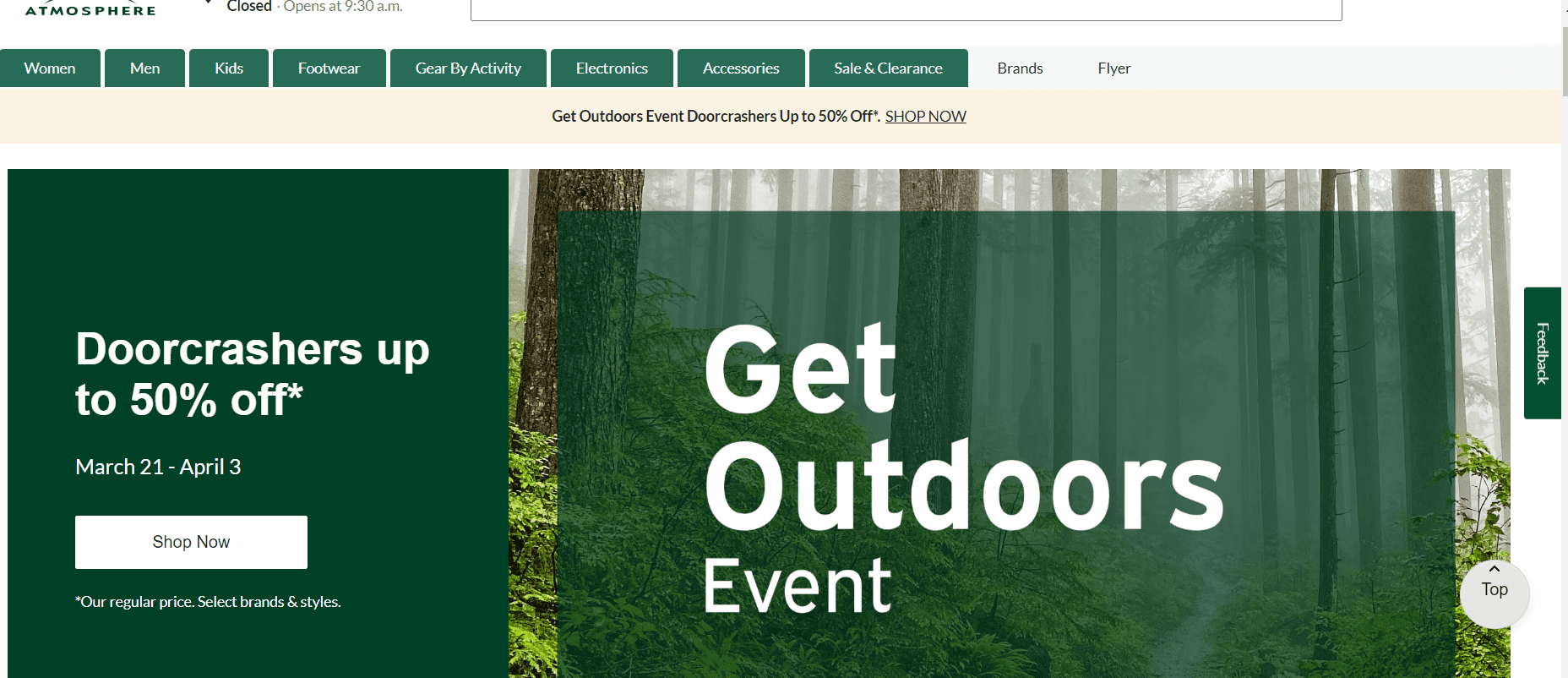Screen dimensions: 1568x678
Task: Open Gear By Activity menu
Action: point(468,68)
